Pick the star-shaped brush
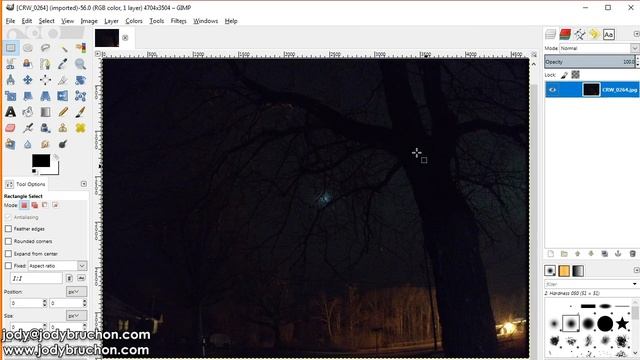This screenshot has width=640, height=360. point(622,323)
